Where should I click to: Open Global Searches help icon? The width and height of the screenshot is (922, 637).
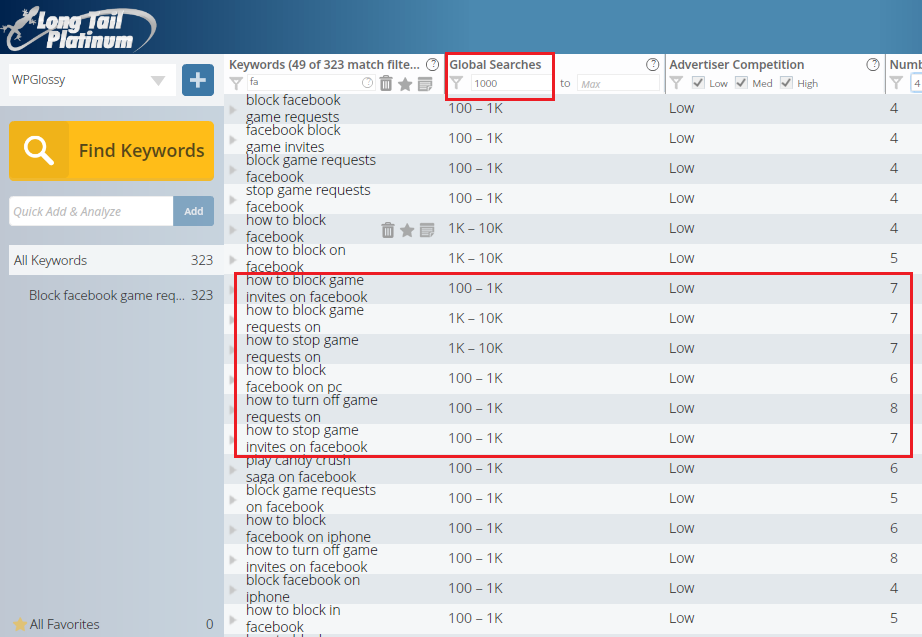(653, 65)
